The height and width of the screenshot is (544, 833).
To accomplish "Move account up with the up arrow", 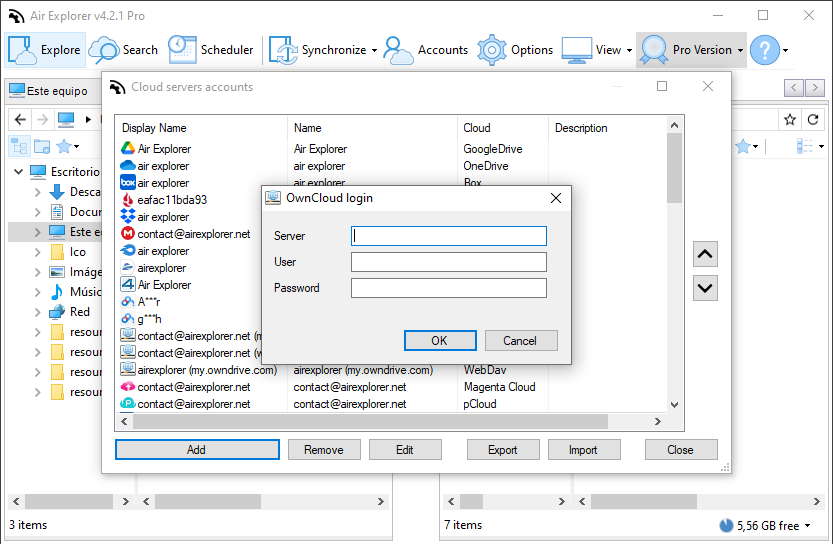I will [705, 254].
